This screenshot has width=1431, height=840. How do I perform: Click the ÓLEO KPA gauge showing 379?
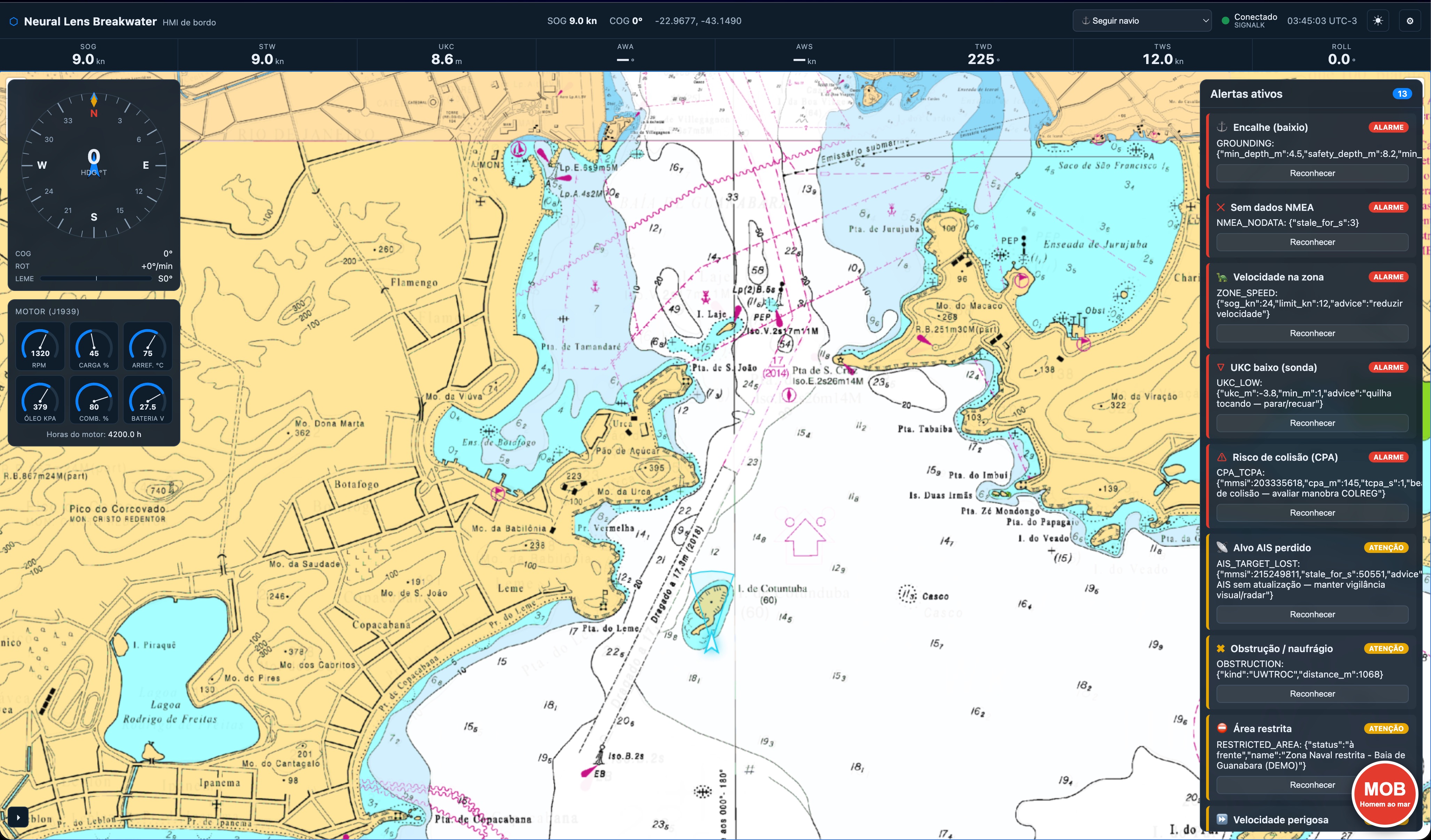tap(40, 399)
